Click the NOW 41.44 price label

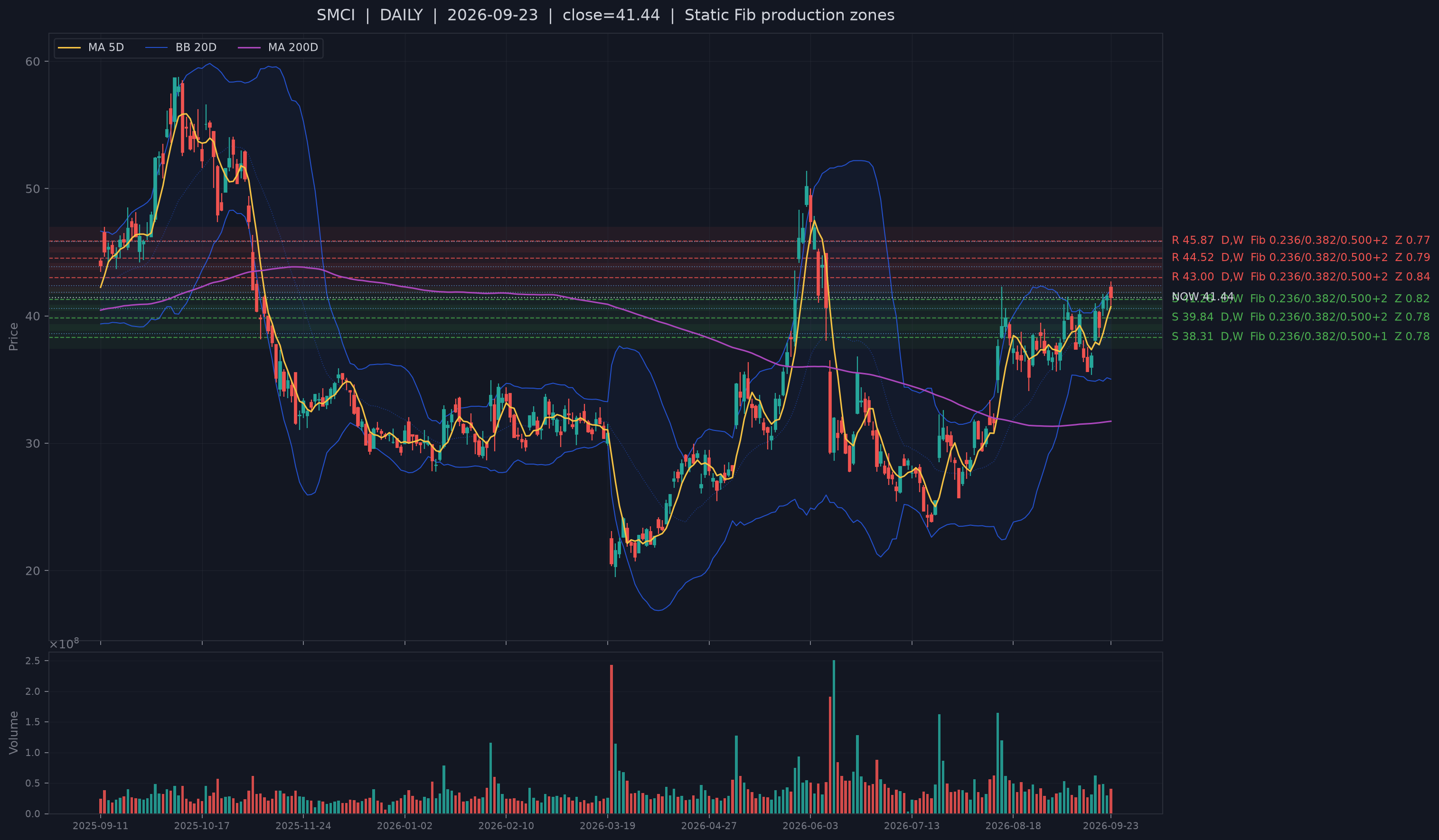click(x=1203, y=297)
